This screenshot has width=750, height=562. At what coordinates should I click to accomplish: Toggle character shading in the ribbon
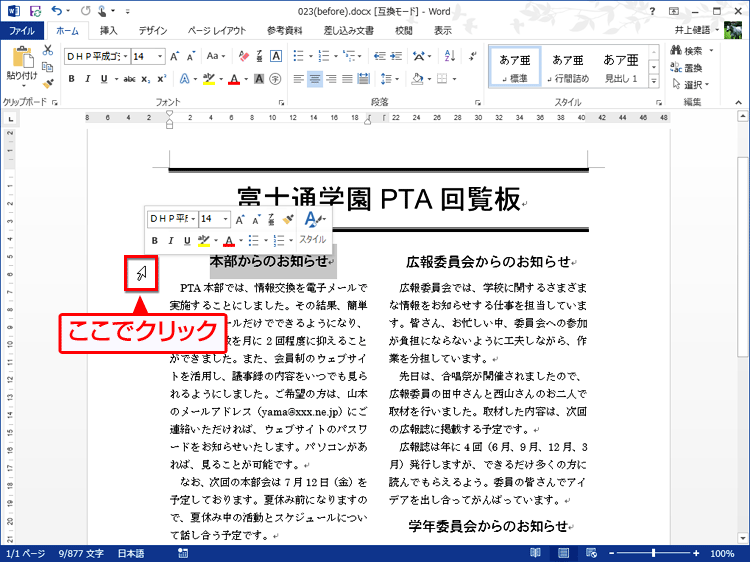pos(259,79)
